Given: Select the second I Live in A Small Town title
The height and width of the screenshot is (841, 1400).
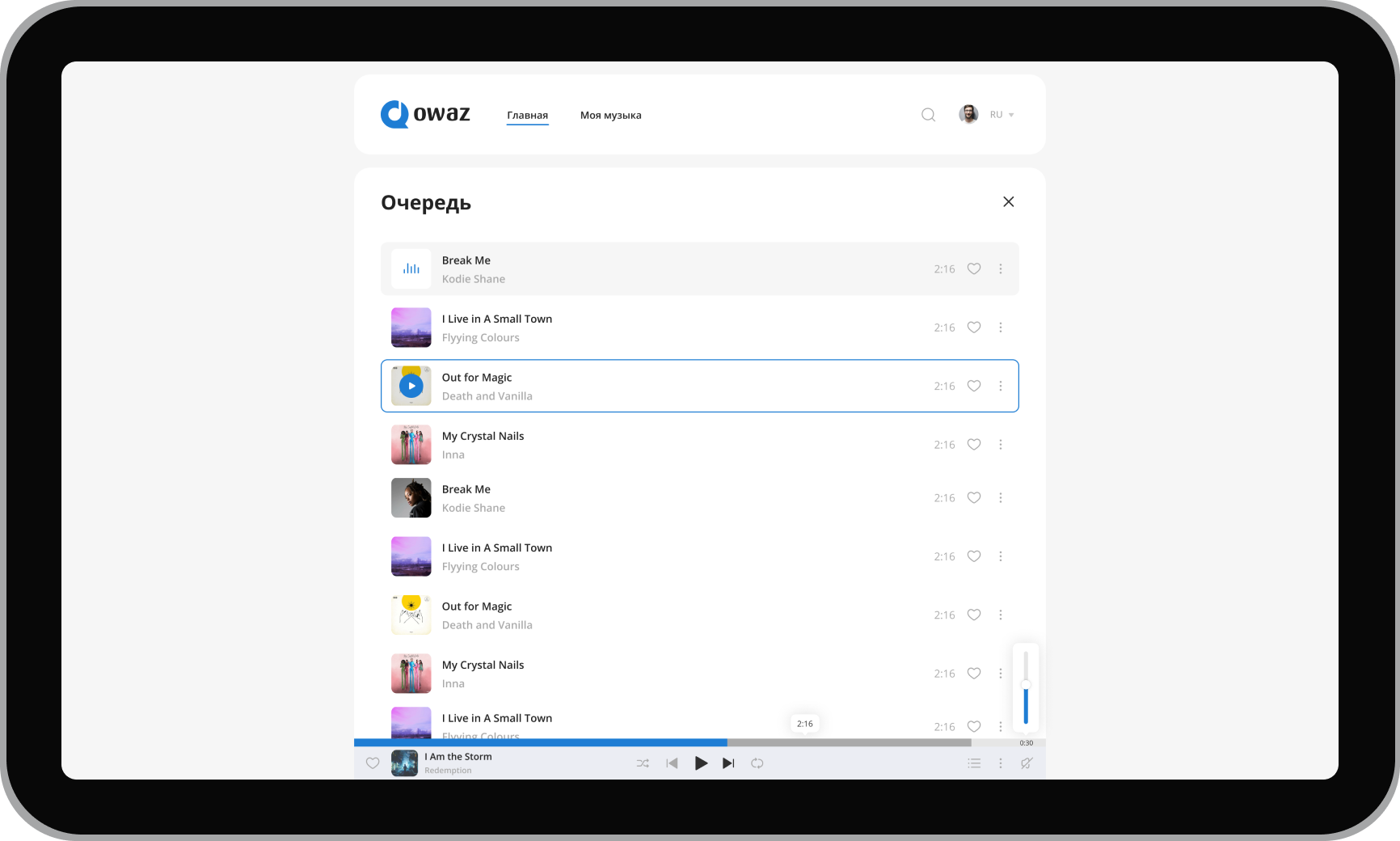Looking at the screenshot, I should (497, 547).
